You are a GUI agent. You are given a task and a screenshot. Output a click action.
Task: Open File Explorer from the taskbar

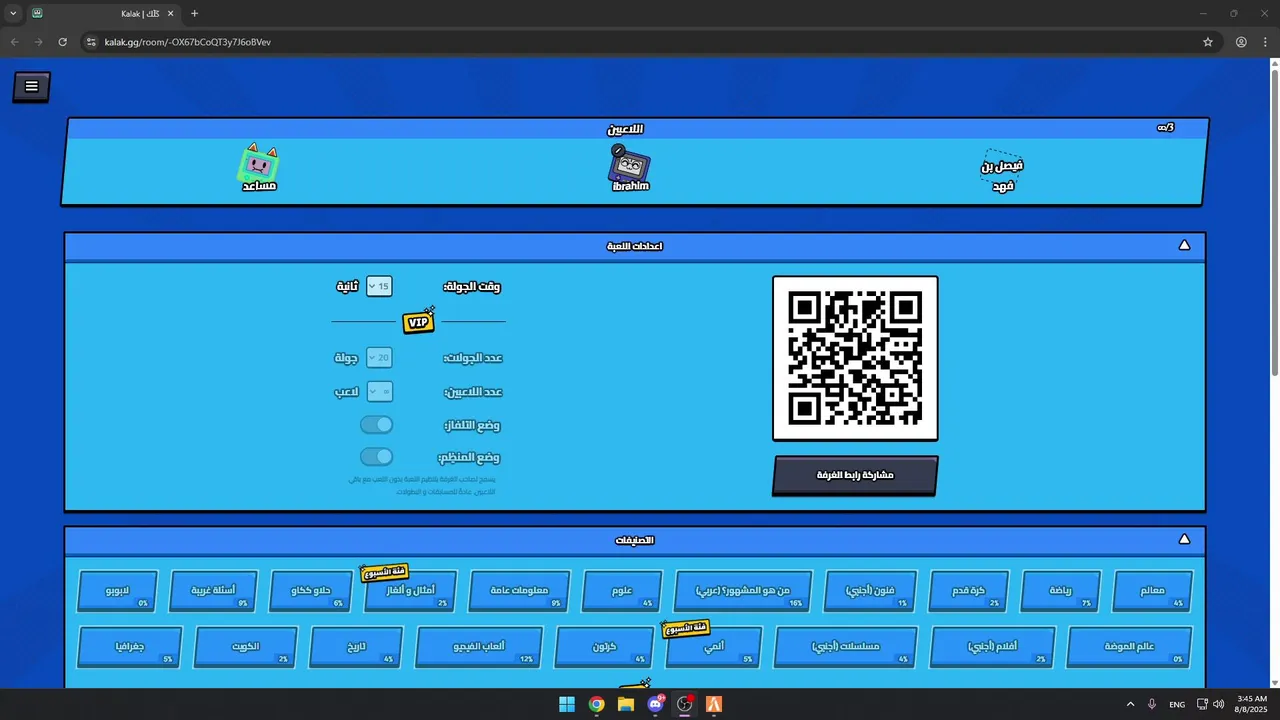[626, 704]
